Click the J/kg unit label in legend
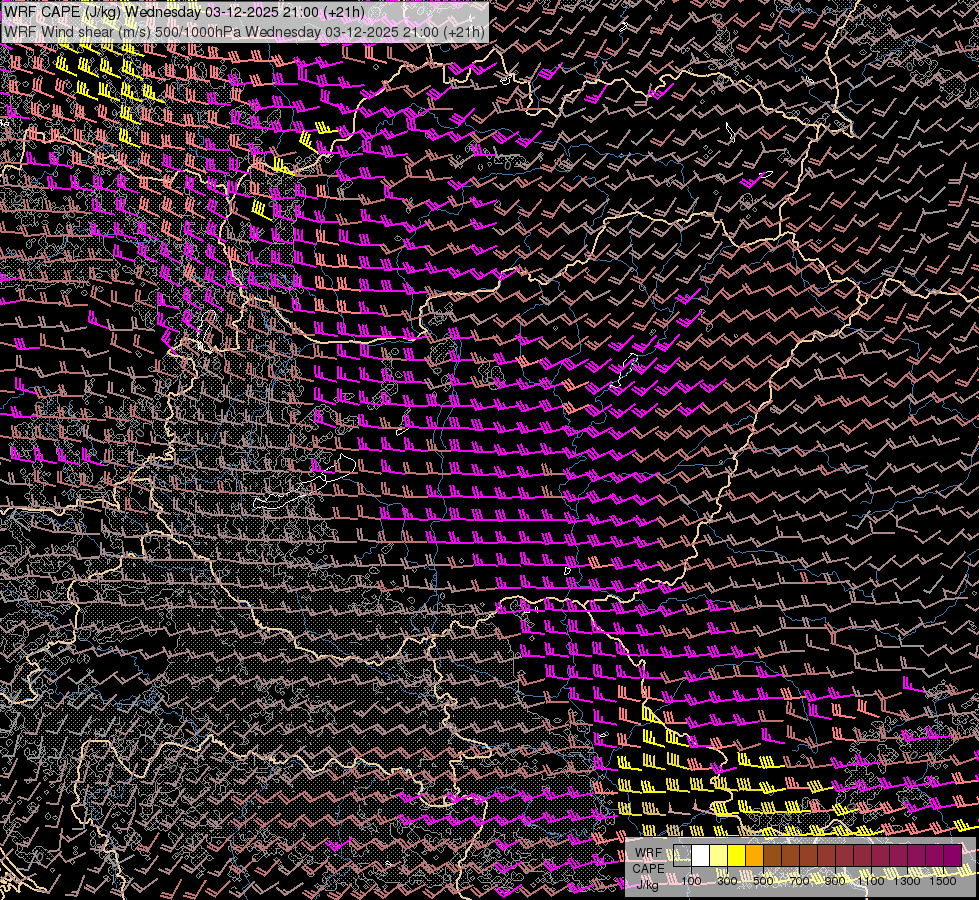This screenshot has height=900, width=979. [648, 883]
